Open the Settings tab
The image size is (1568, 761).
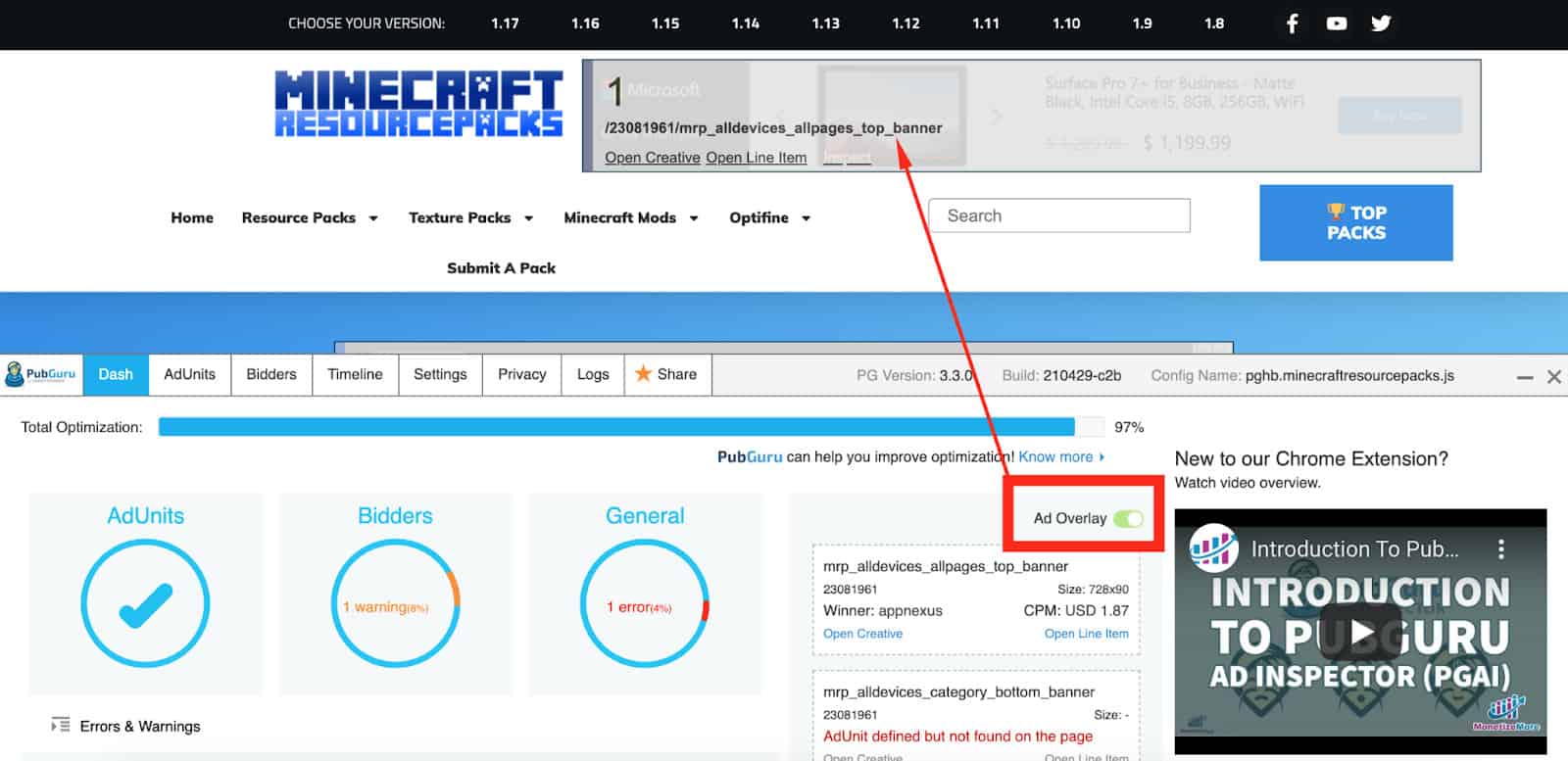point(440,374)
